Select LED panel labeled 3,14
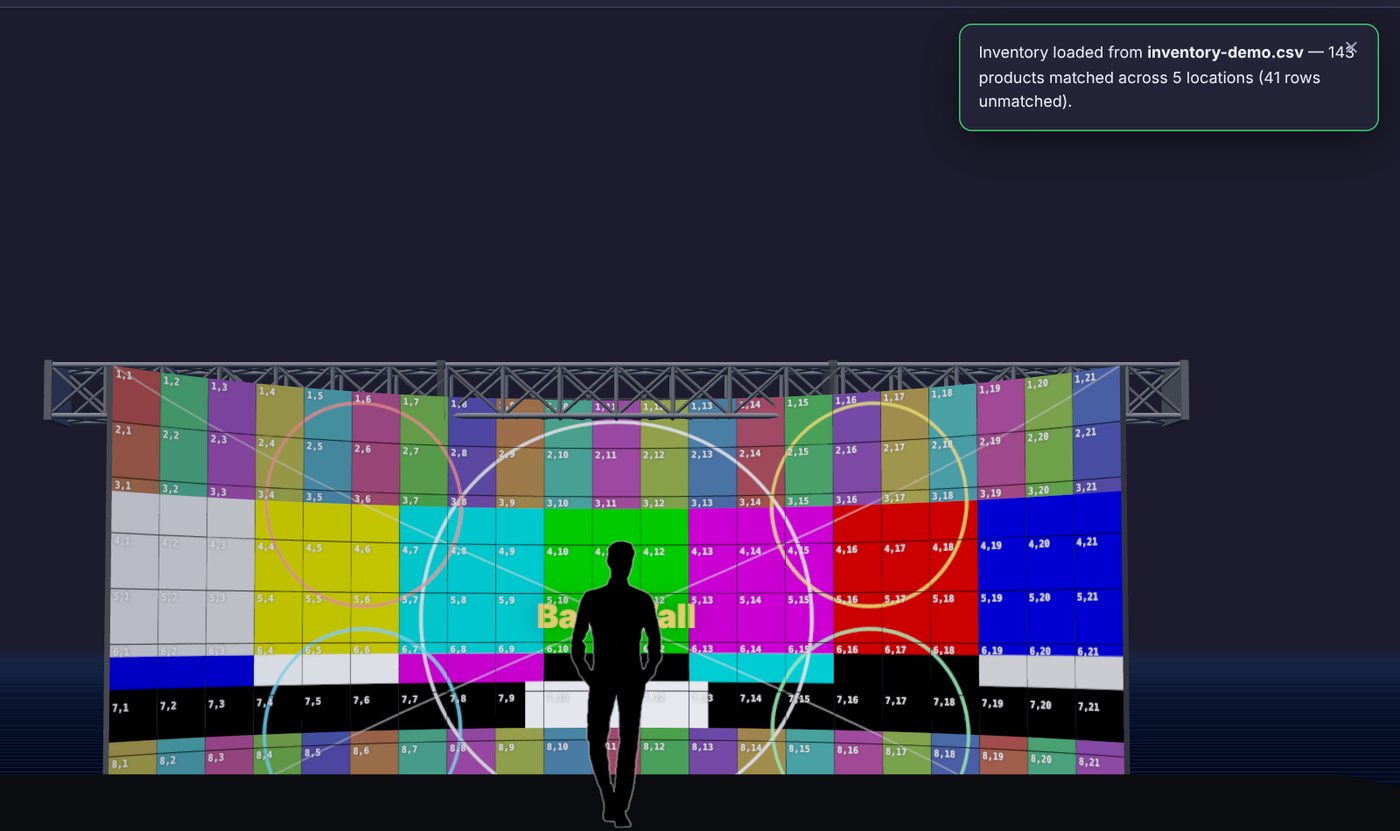This screenshot has width=1400, height=831. [x=761, y=522]
